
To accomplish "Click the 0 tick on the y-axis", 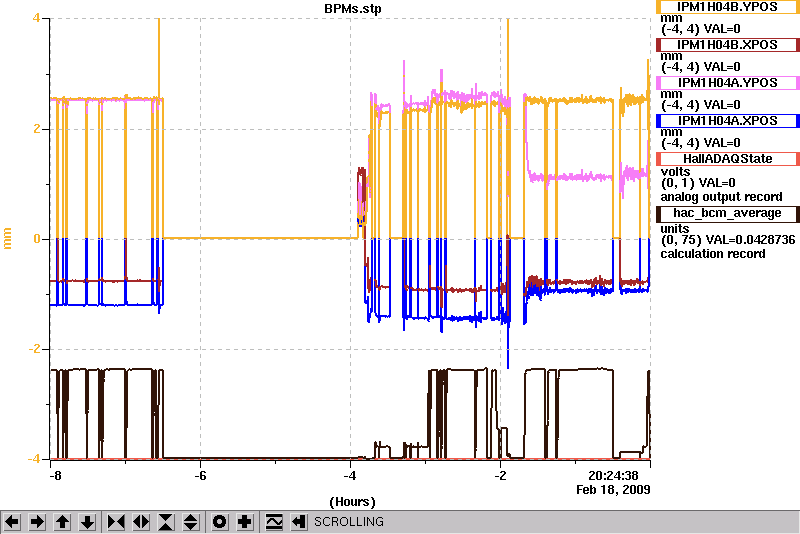I will (x=36, y=239).
